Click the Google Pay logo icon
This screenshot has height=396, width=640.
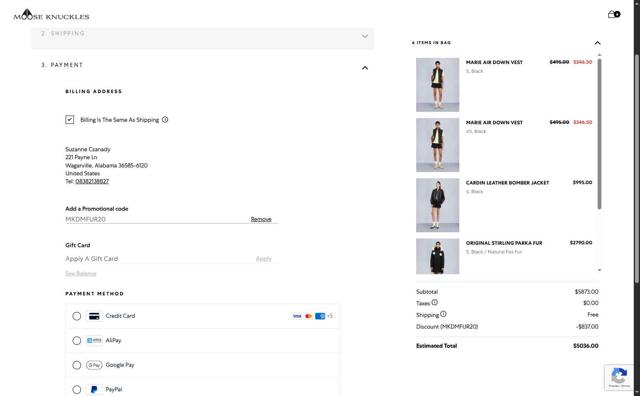94,365
